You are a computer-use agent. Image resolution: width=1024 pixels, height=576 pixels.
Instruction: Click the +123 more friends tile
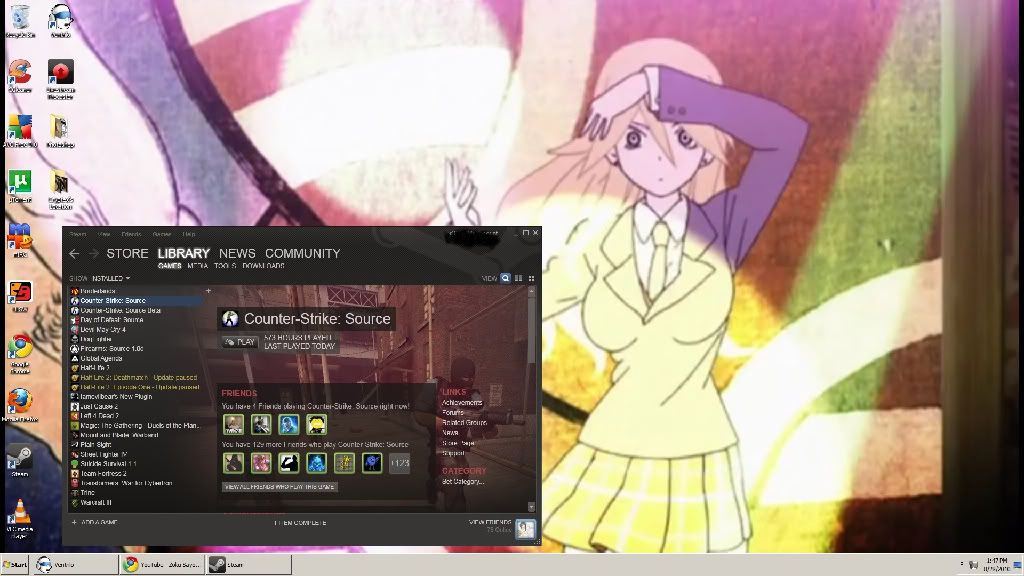click(x=400, y=463)
